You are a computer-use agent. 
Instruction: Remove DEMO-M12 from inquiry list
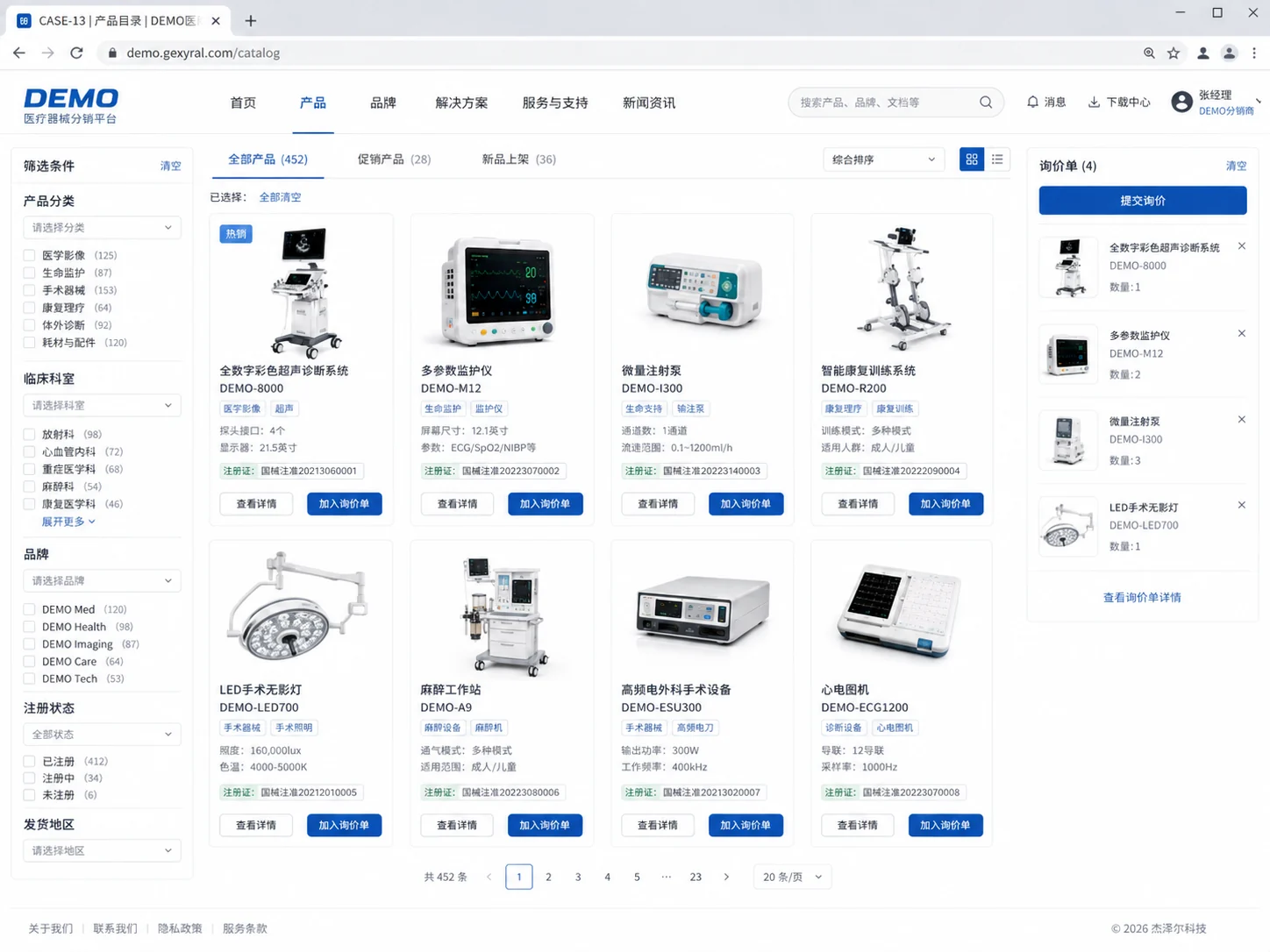click(1242, 334)
